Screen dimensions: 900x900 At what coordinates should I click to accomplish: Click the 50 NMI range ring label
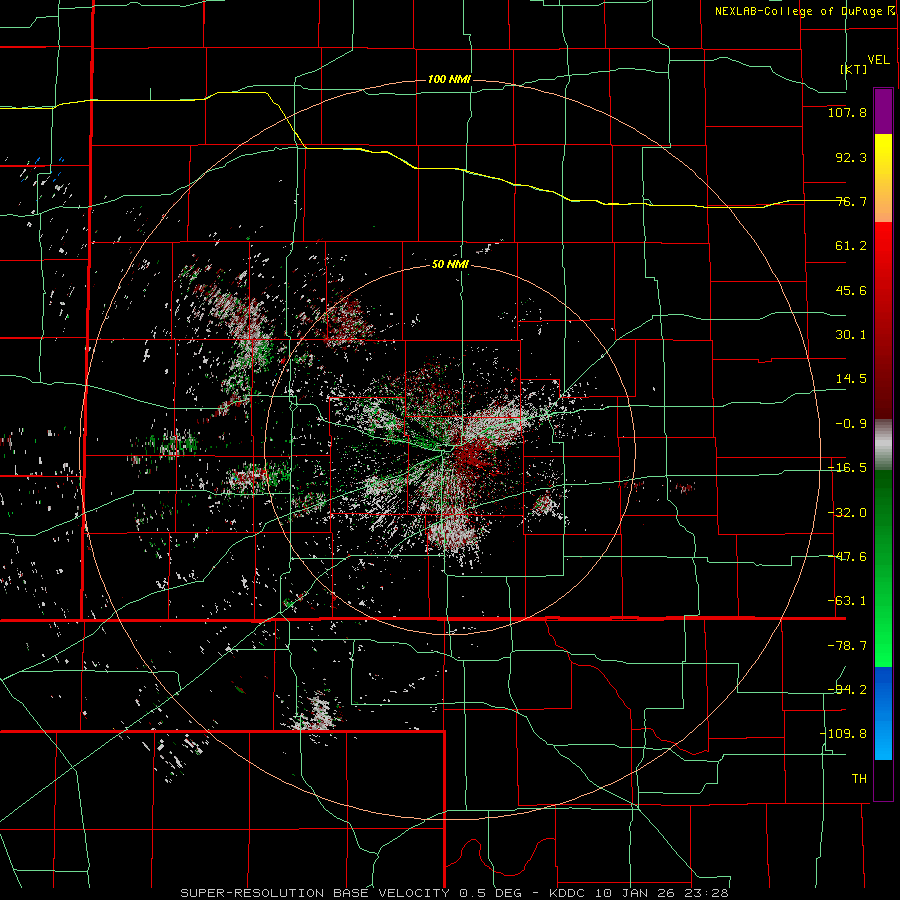click(450, 265)
